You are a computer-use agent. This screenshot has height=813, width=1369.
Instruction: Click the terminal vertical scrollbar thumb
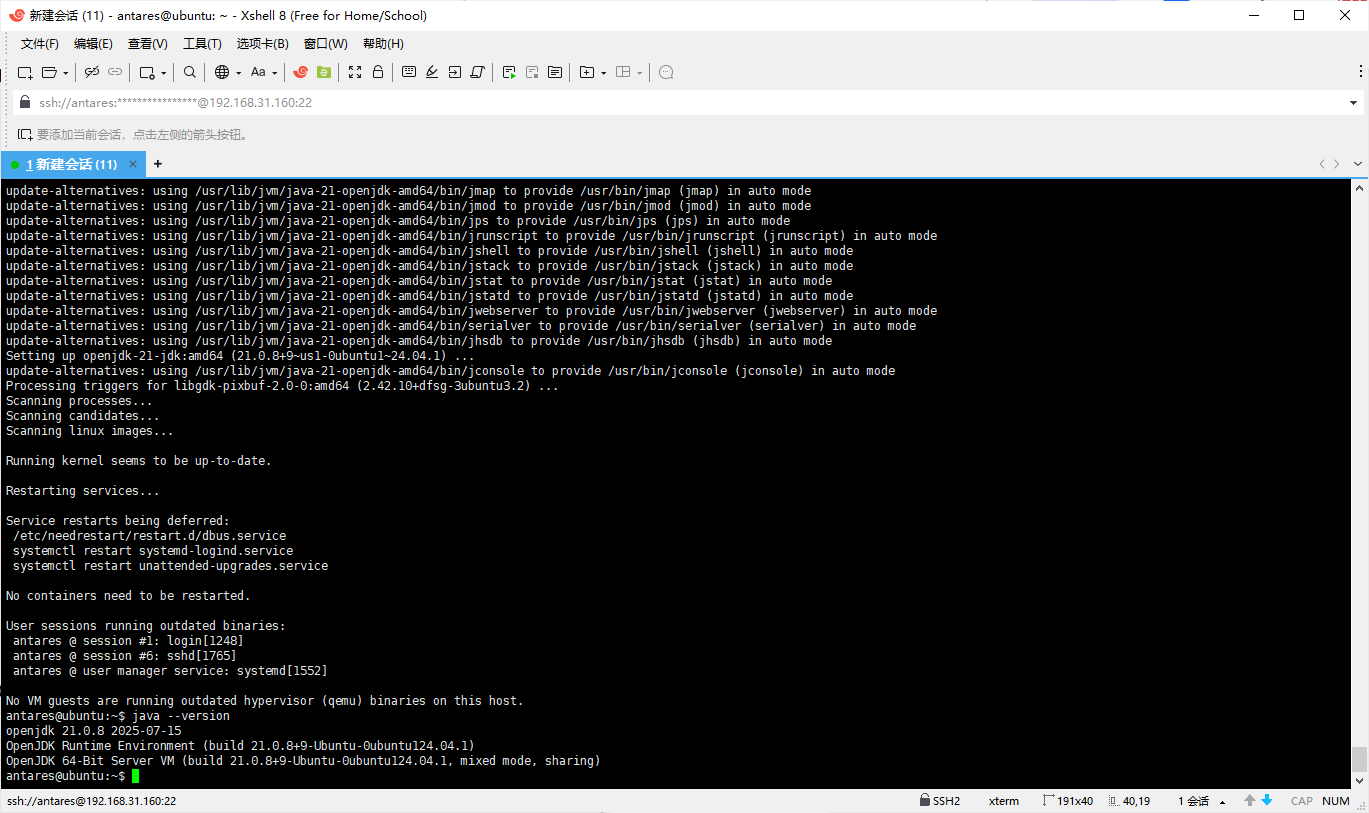click(x=1359, y=759)
